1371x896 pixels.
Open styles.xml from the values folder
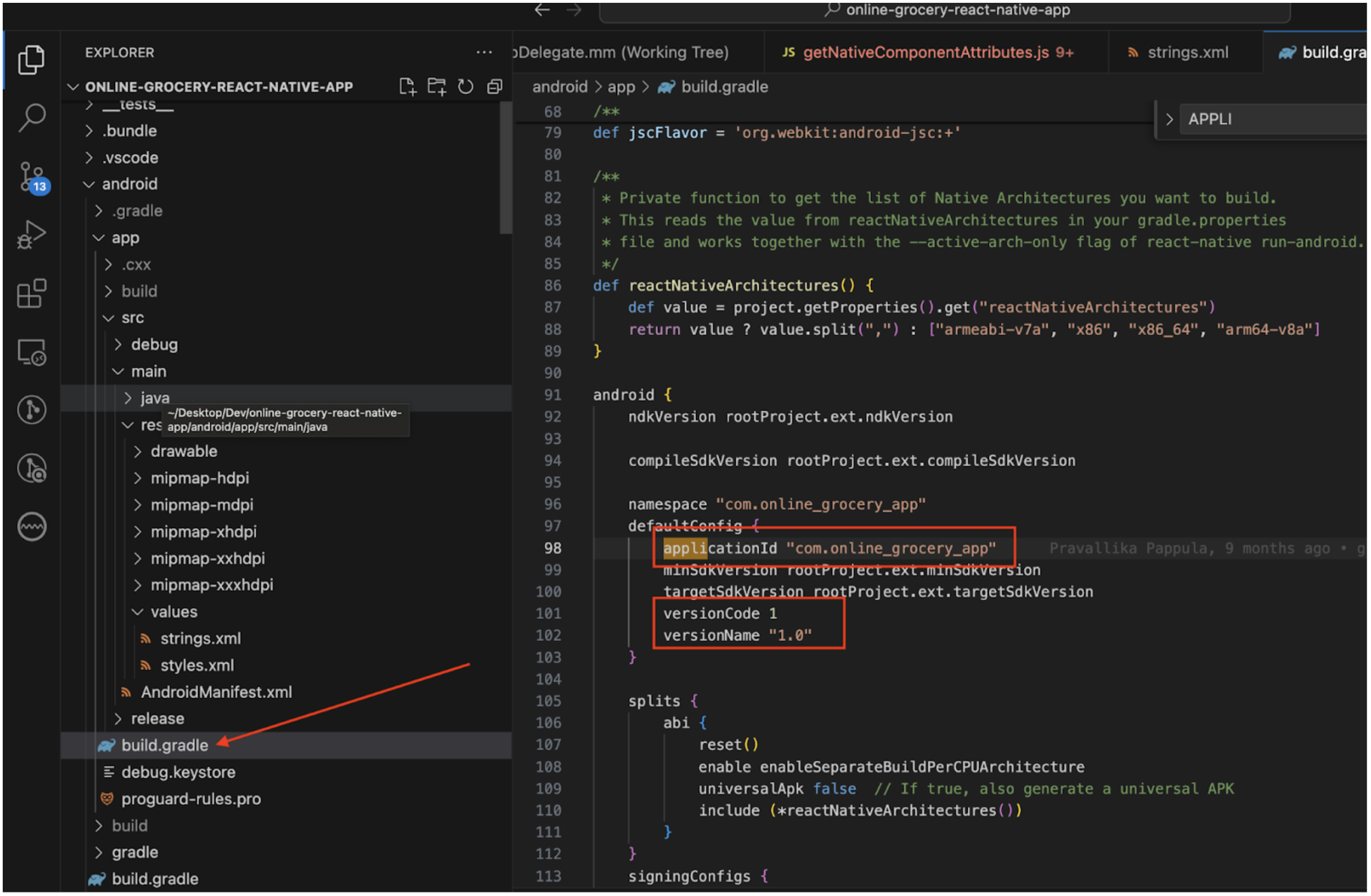[x=197, y=665]
